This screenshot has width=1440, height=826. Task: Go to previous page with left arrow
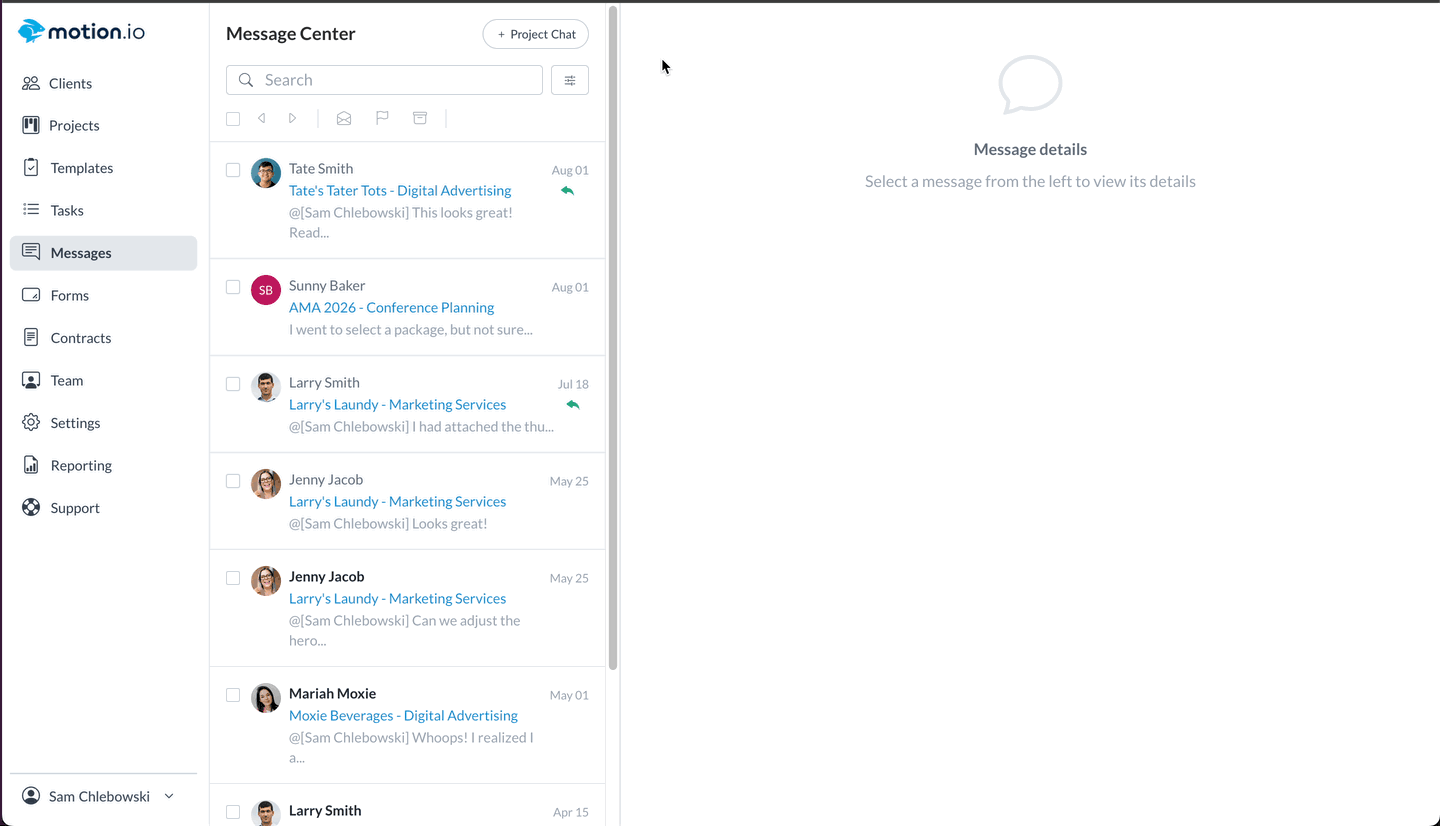(262, 118)
